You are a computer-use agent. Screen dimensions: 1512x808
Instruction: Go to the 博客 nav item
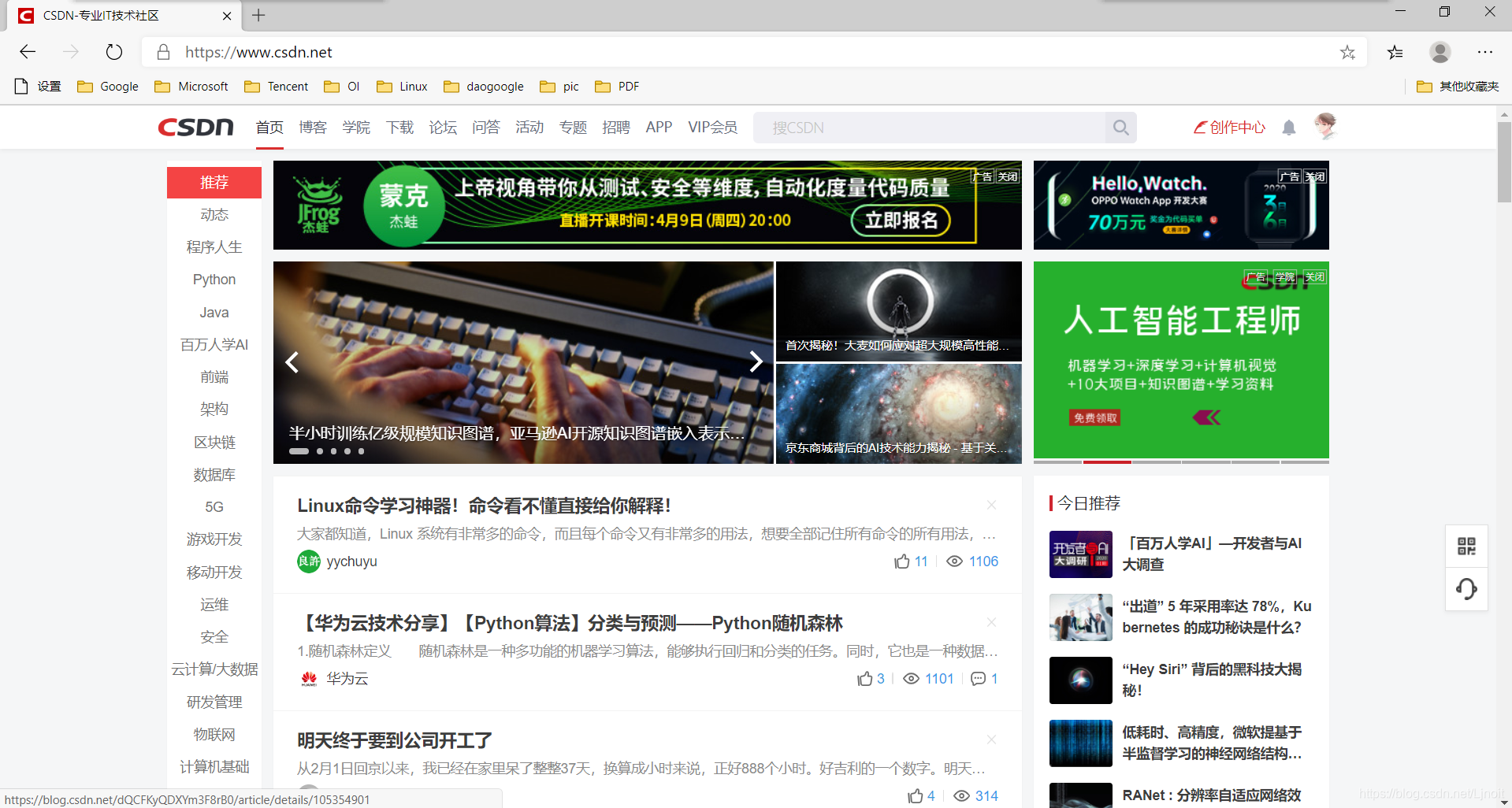pyautogui.click(x=313, y=128)
